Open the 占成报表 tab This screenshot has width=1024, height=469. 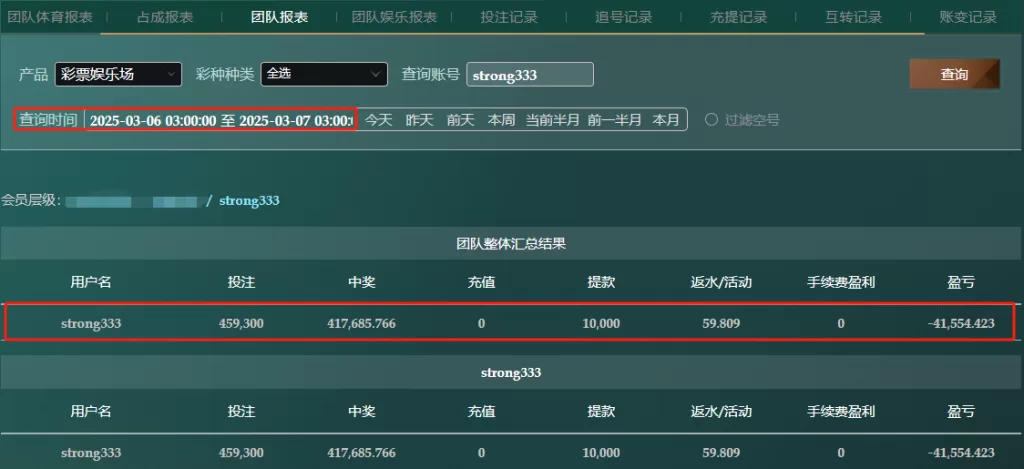pyautogui.click(x=165, y=17)
